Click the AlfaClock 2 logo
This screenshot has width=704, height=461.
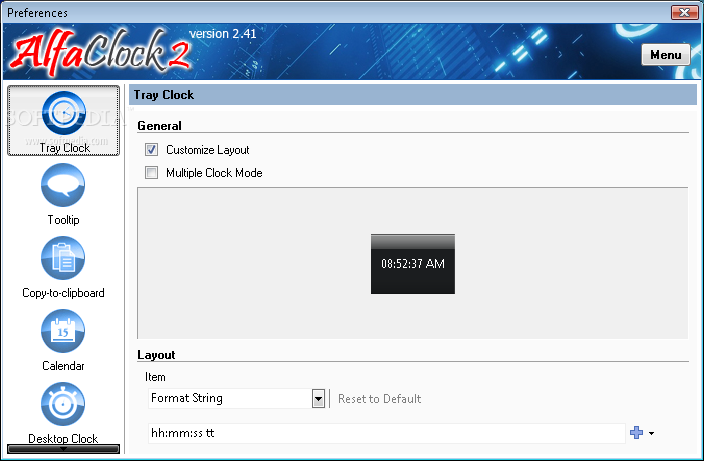[x=101, y=52]
